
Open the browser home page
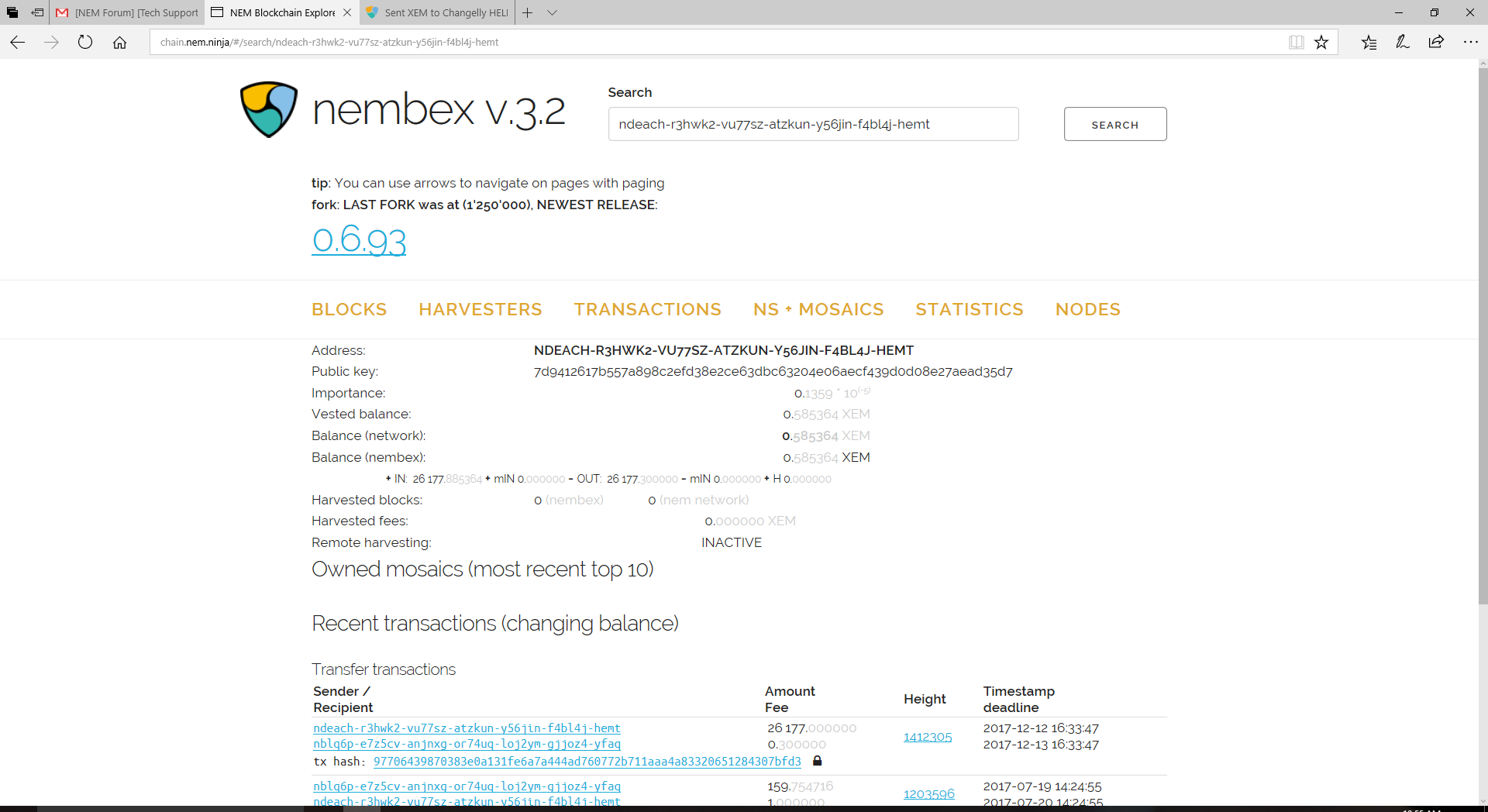click(x=119, y=43)
